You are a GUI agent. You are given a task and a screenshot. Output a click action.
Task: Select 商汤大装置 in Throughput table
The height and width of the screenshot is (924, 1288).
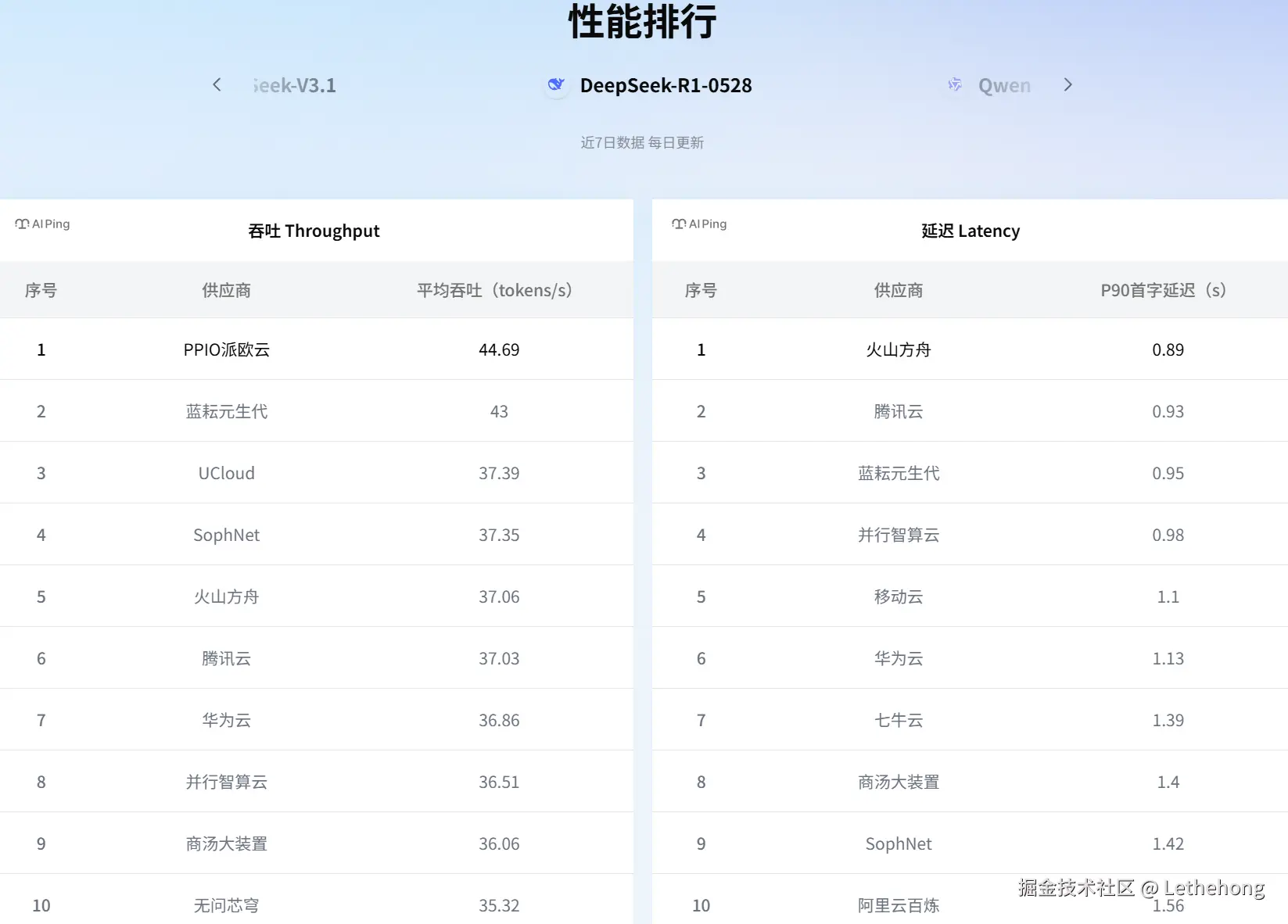226,843
